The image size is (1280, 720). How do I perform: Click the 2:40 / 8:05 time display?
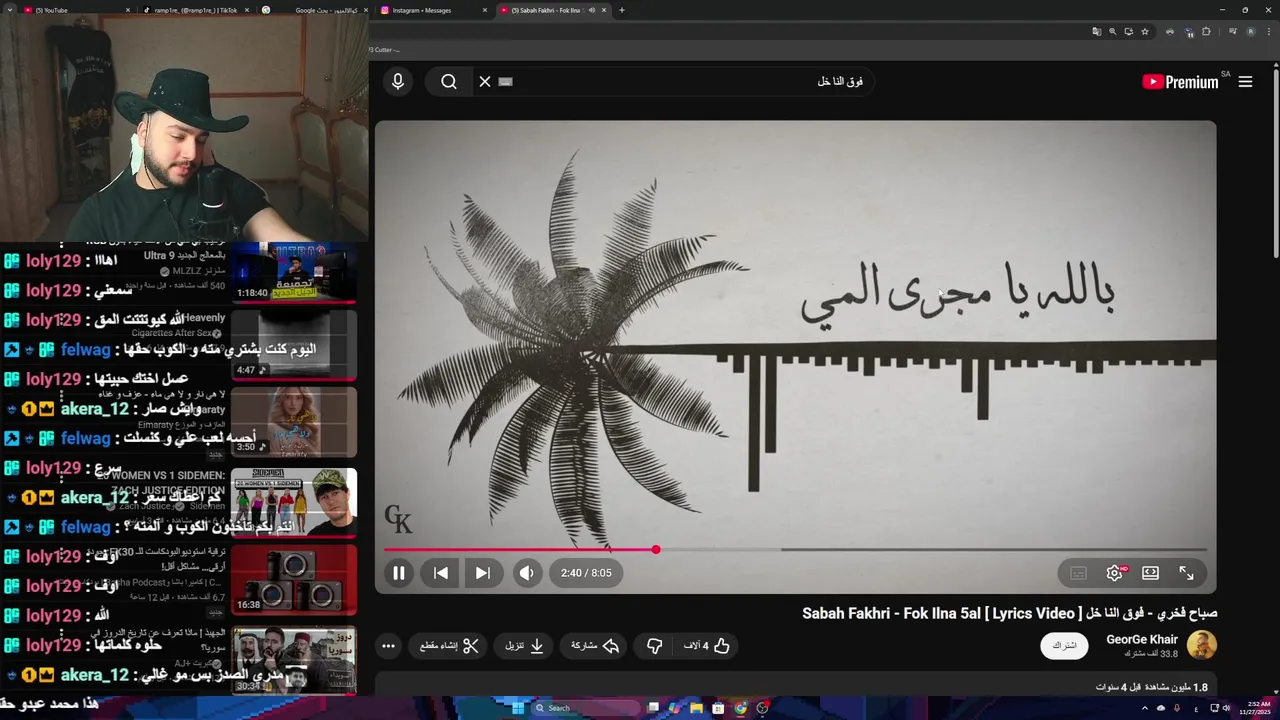click(586, 573)
